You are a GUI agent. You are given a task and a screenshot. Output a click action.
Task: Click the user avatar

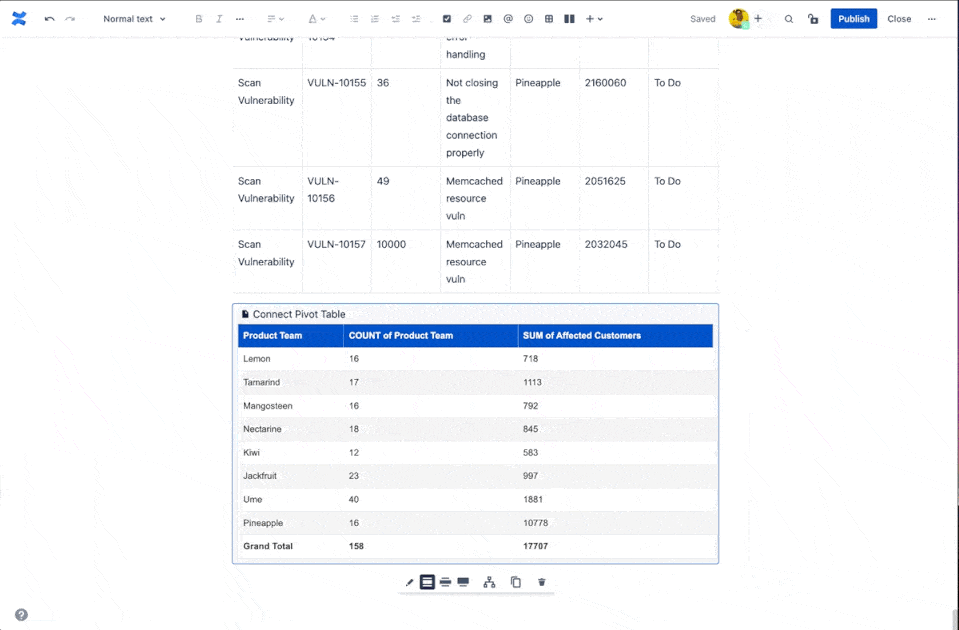click(739, 18)
